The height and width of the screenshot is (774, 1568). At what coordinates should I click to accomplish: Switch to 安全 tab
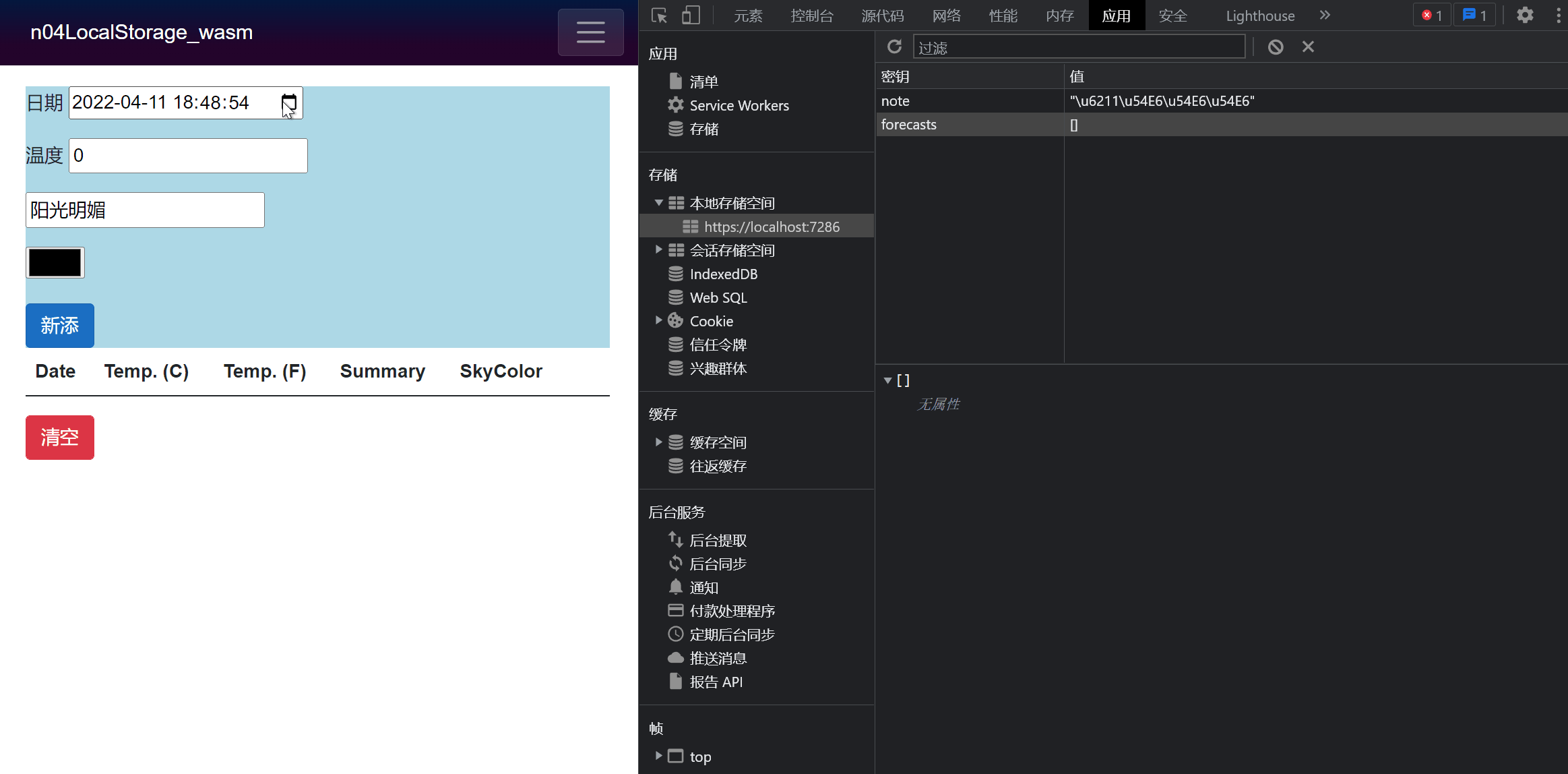1173,16
